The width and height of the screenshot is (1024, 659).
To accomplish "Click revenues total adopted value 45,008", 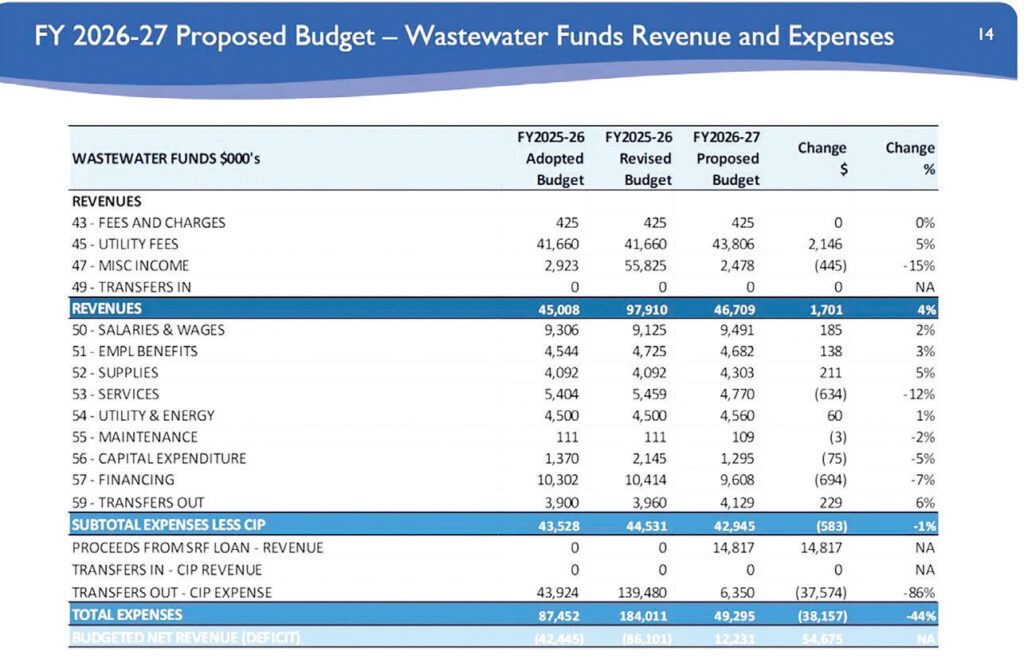I will [x=558, y=310].
